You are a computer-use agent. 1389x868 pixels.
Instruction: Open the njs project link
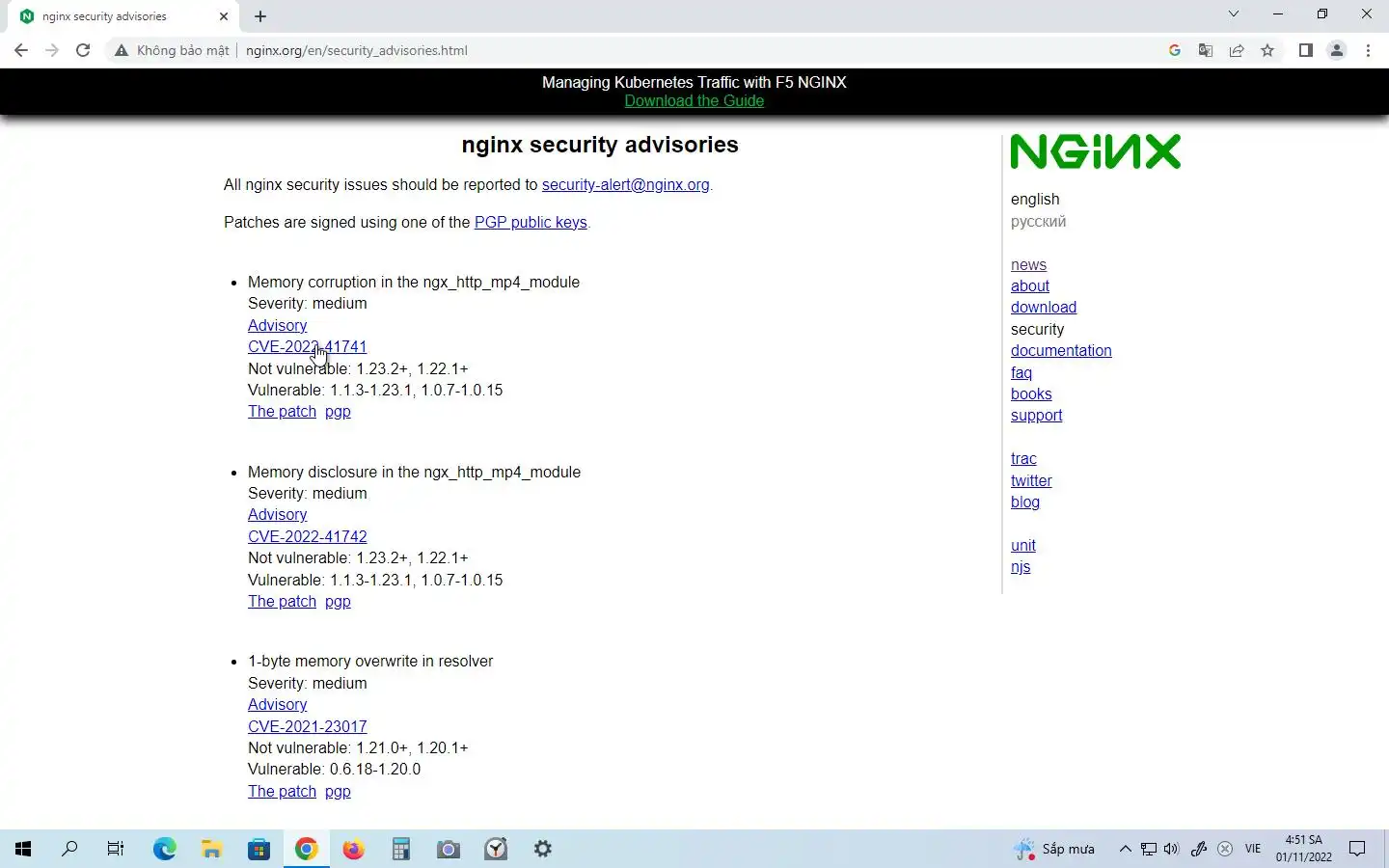[1021, 566]
